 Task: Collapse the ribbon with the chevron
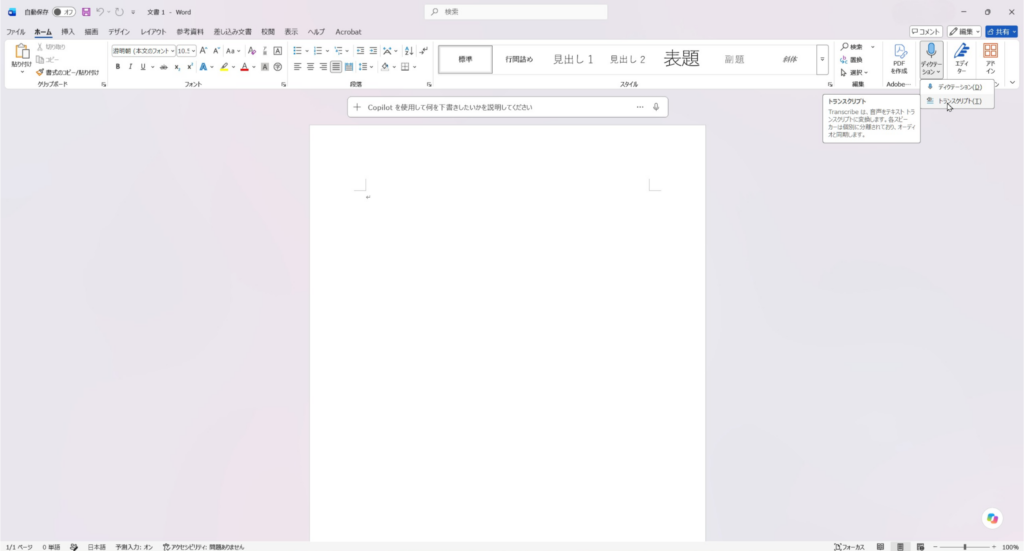(1012, 83)
